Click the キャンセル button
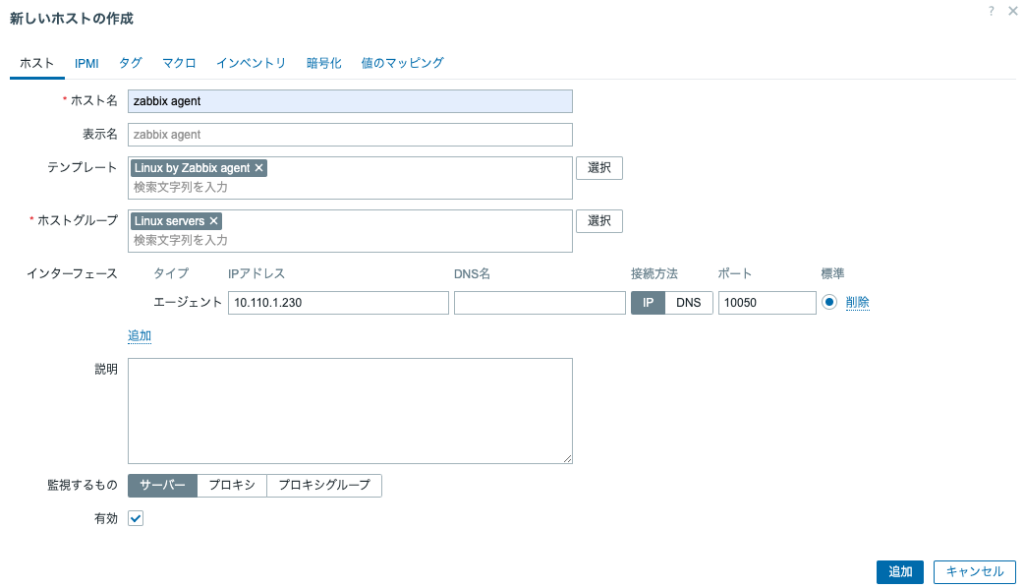This screenshot has height=588, width=1024. pos(975,572)
